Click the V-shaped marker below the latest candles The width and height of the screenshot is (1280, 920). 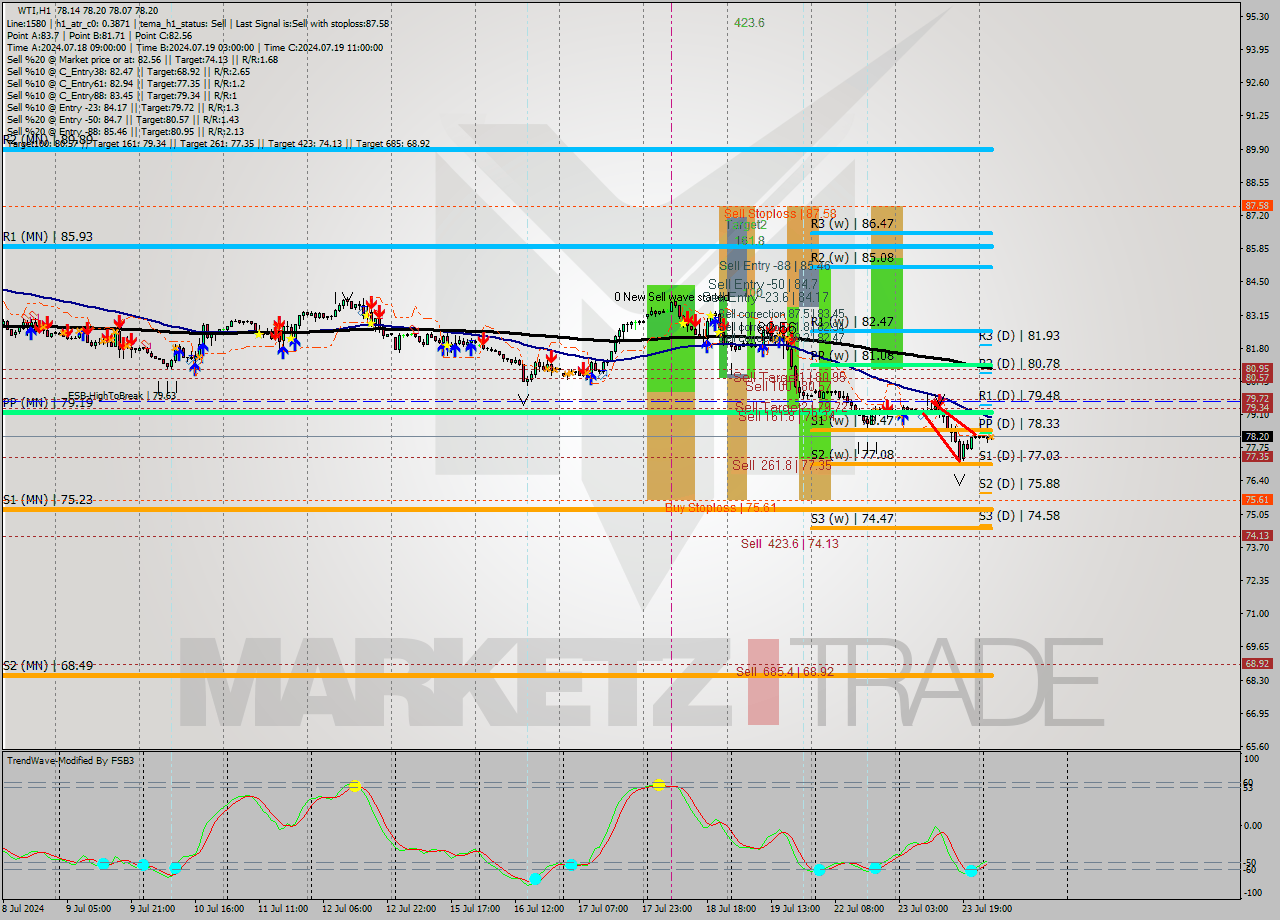(959, 480)
